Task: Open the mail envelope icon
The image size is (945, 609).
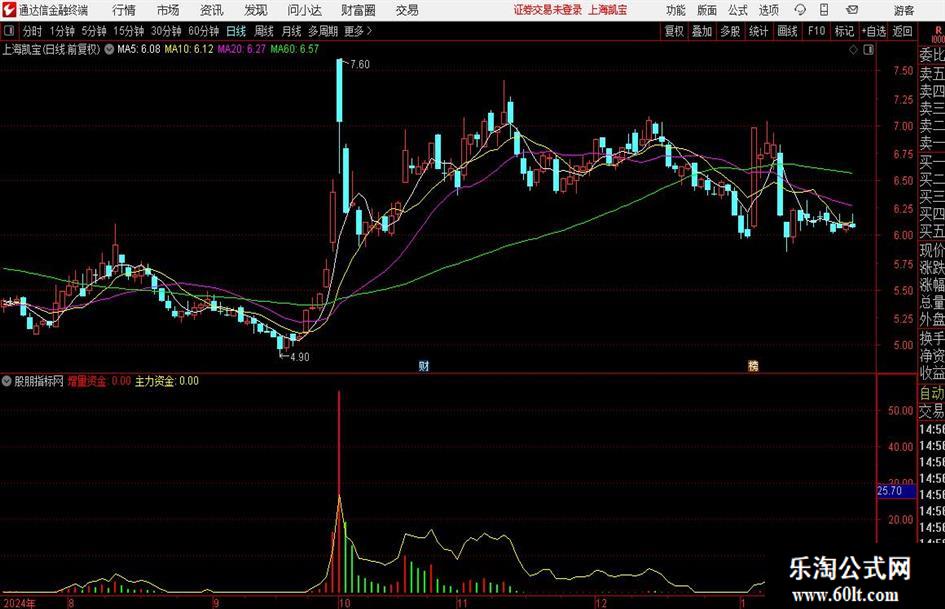Action: (x=852, y=10)
